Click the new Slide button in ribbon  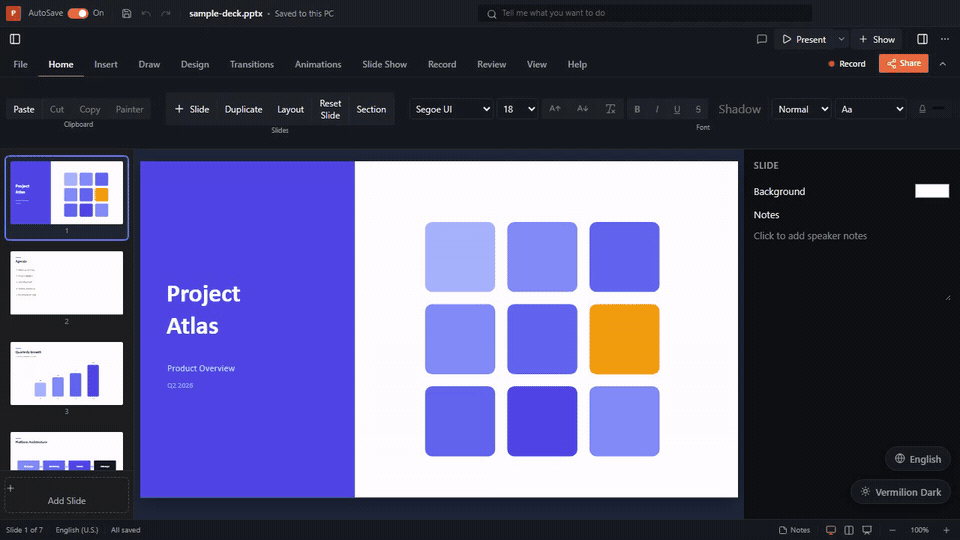(192, 109)
